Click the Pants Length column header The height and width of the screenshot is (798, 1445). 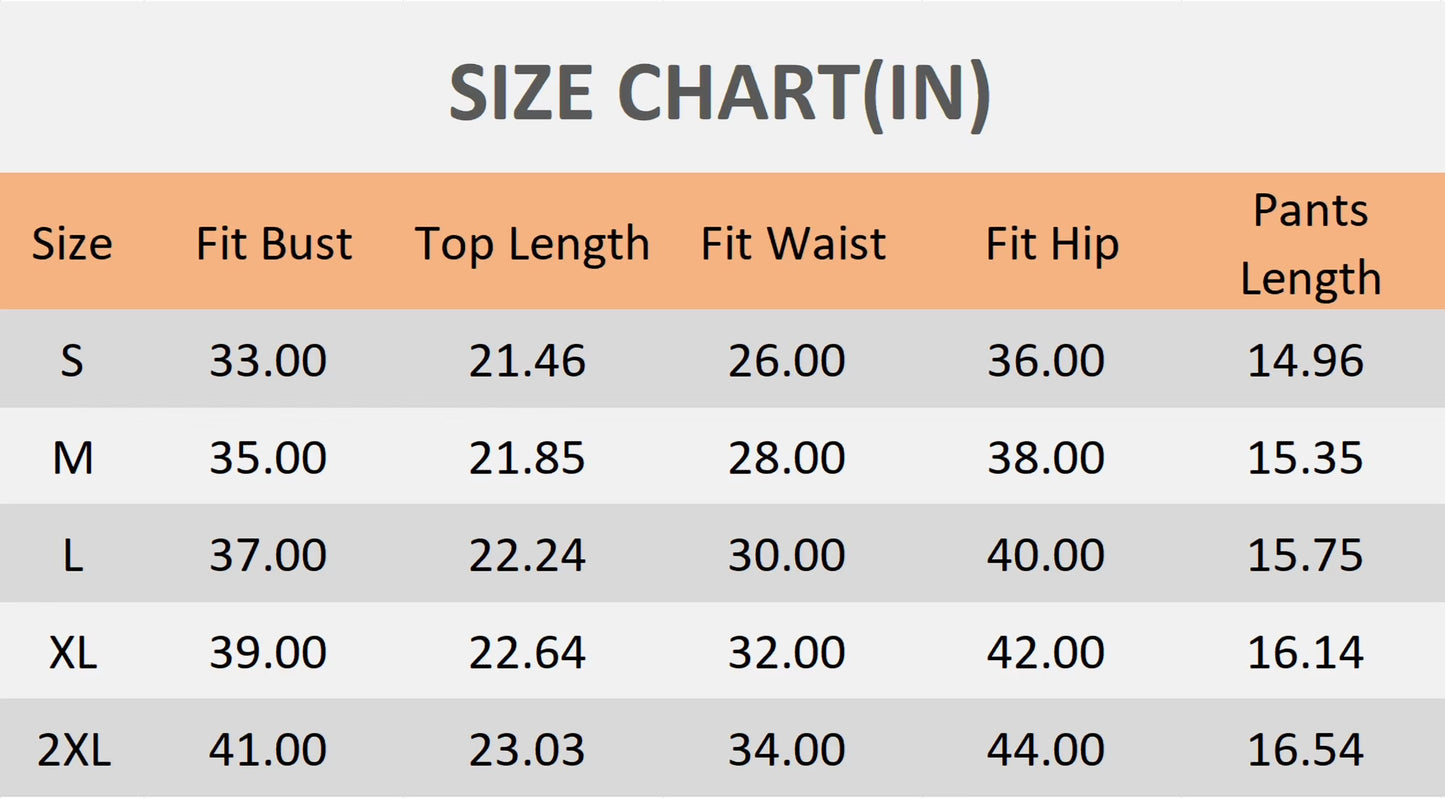1311,244
